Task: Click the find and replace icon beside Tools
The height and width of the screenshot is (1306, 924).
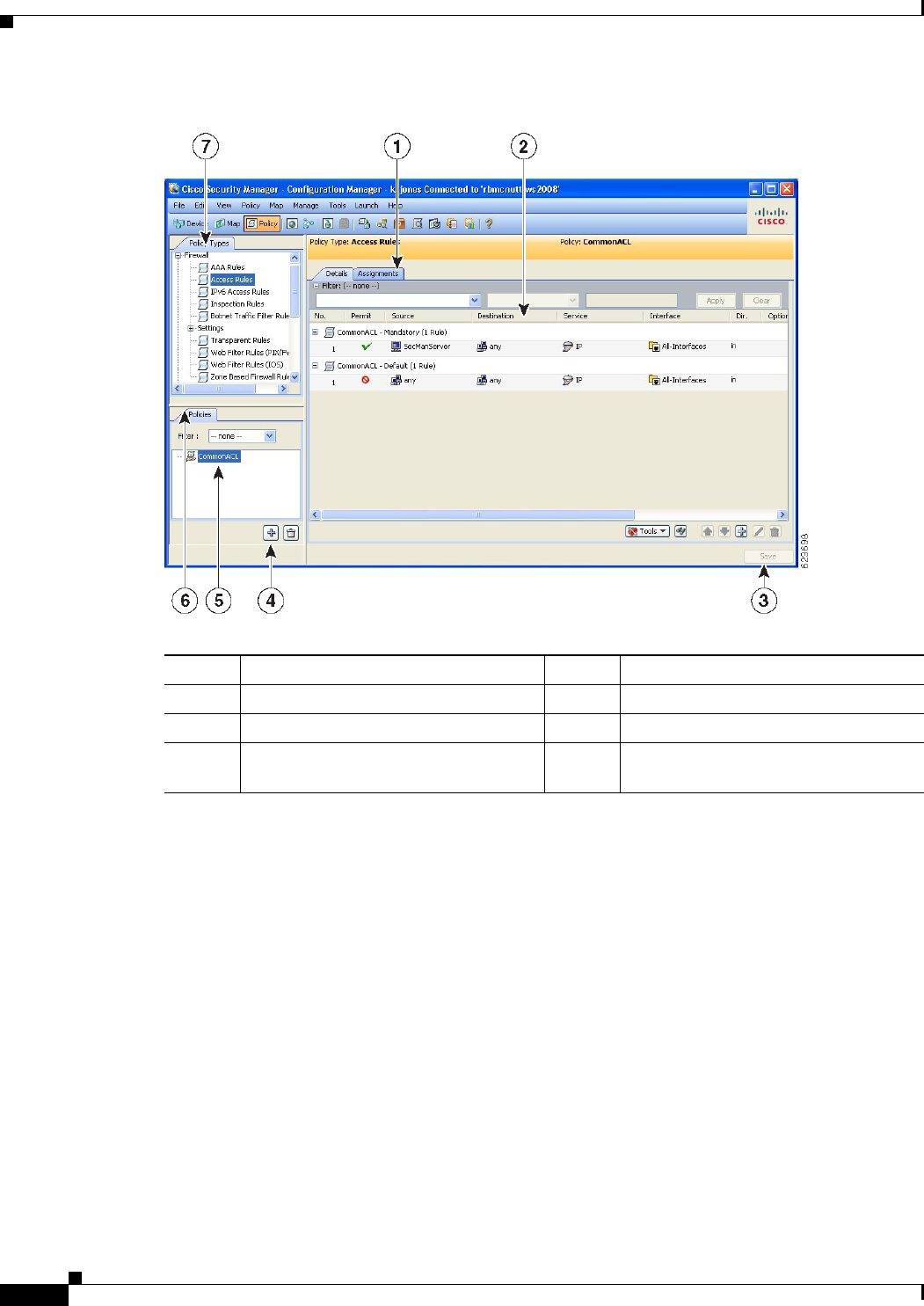Action: (680, 531)
